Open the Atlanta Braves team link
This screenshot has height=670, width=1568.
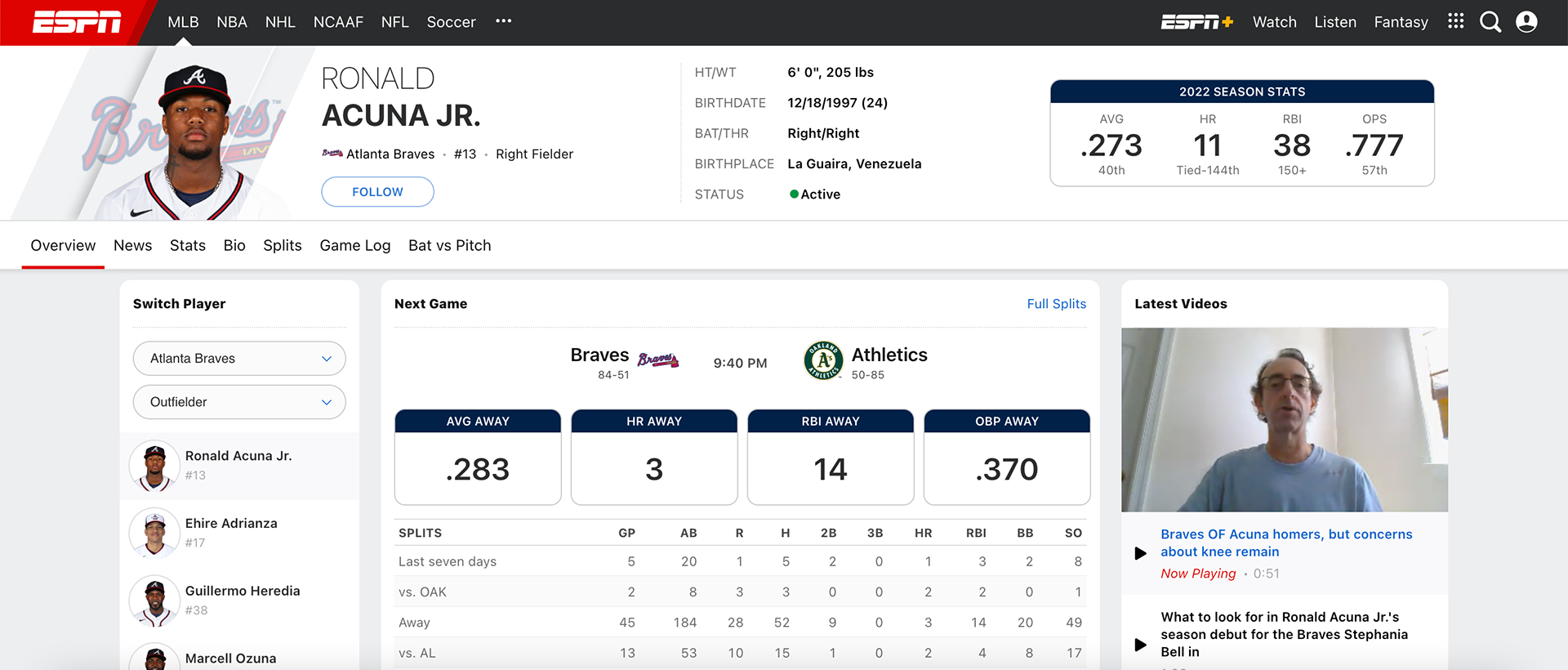pyautogui.click(x=390, y=154)
